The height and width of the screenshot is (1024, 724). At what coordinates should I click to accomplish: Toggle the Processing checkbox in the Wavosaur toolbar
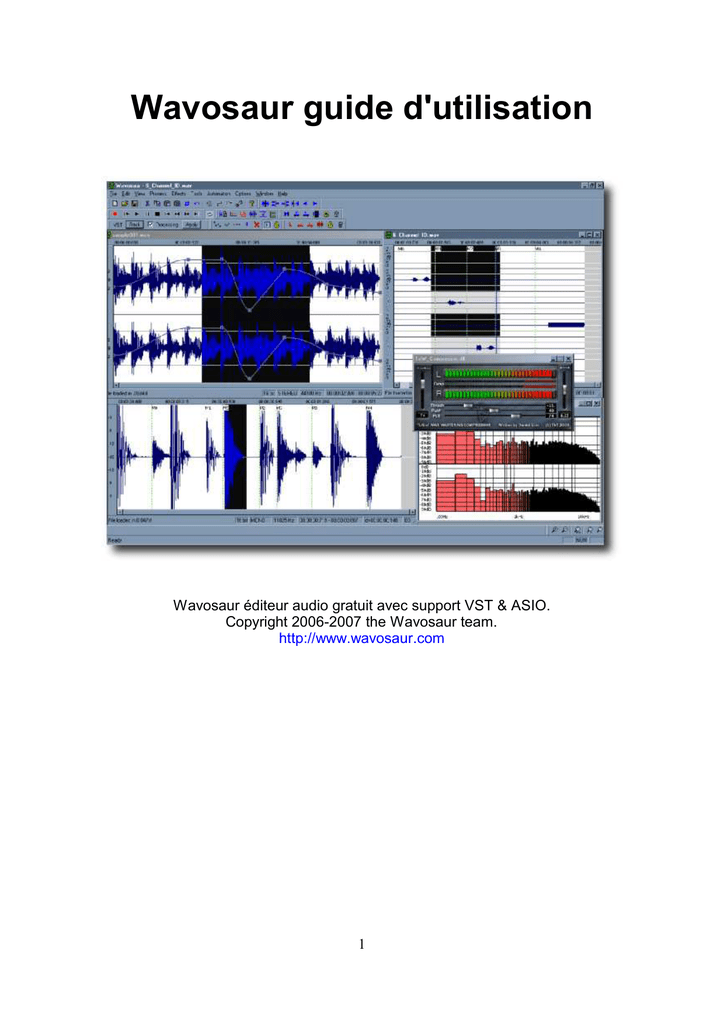[x=150, y=225]
